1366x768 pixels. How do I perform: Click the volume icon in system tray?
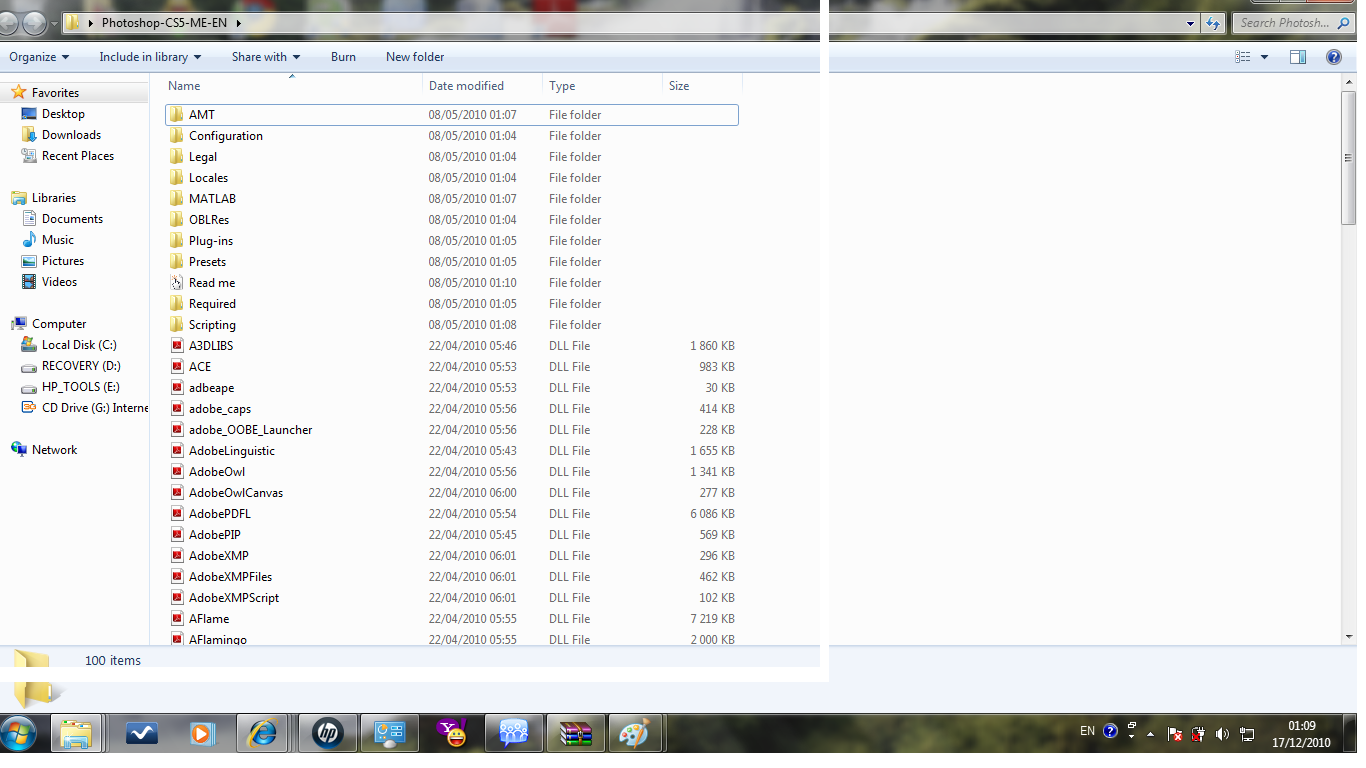coord(1222,734)
